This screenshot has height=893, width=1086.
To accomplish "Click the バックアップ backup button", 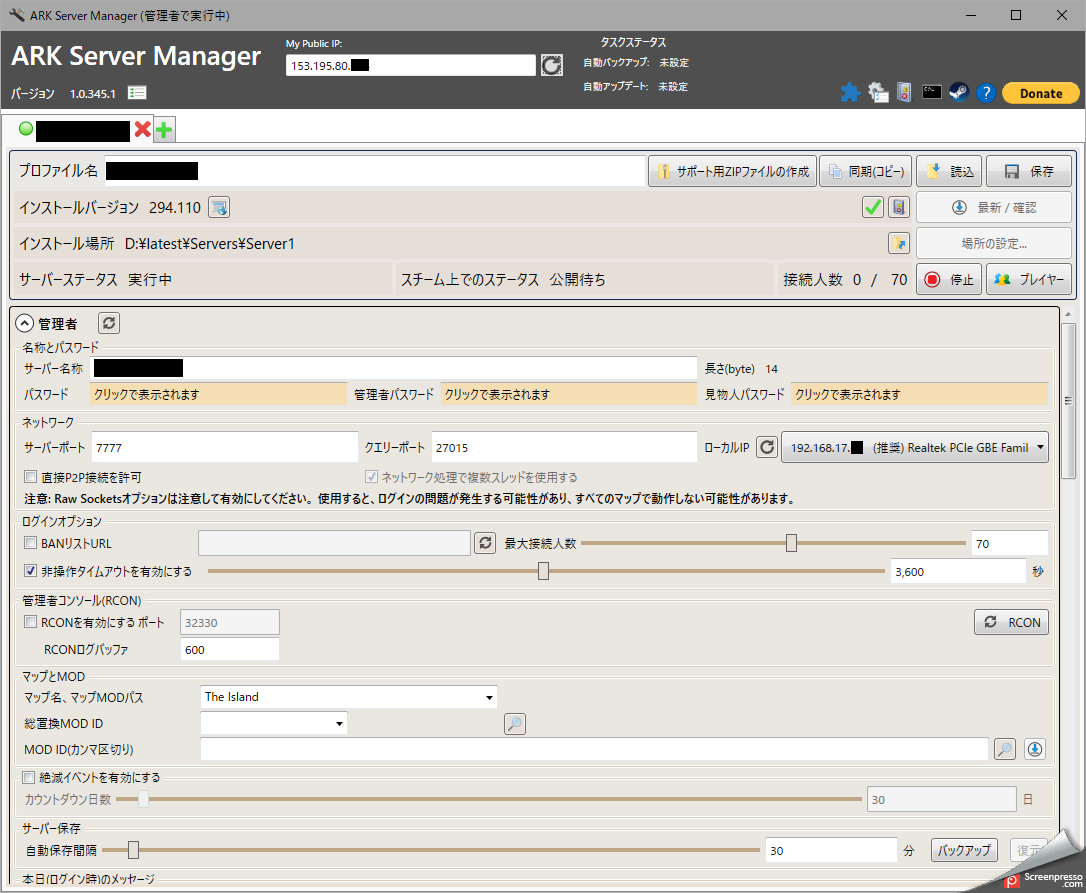I will click(964, 850).
